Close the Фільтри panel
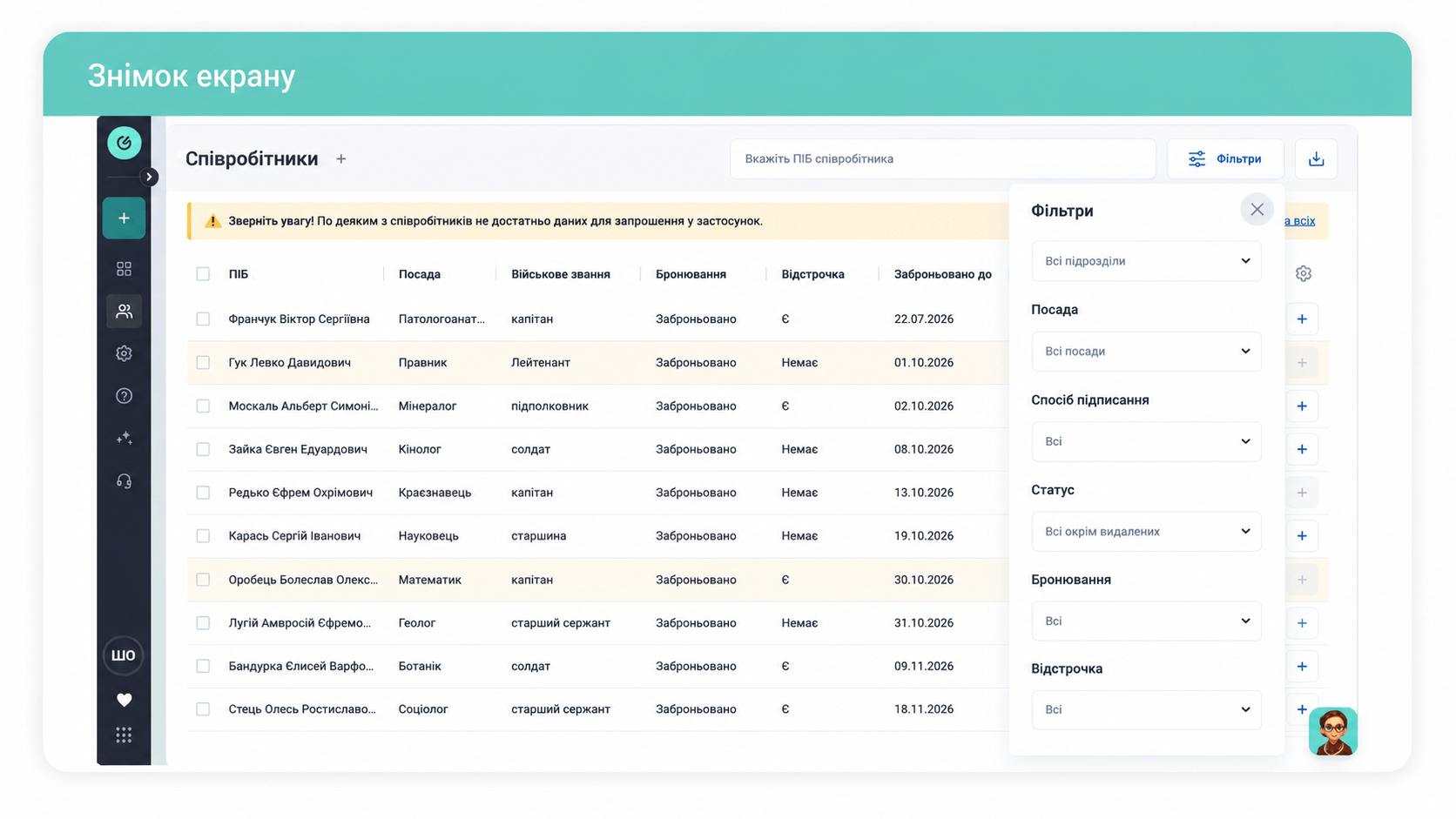 [x=1257, y=210]
